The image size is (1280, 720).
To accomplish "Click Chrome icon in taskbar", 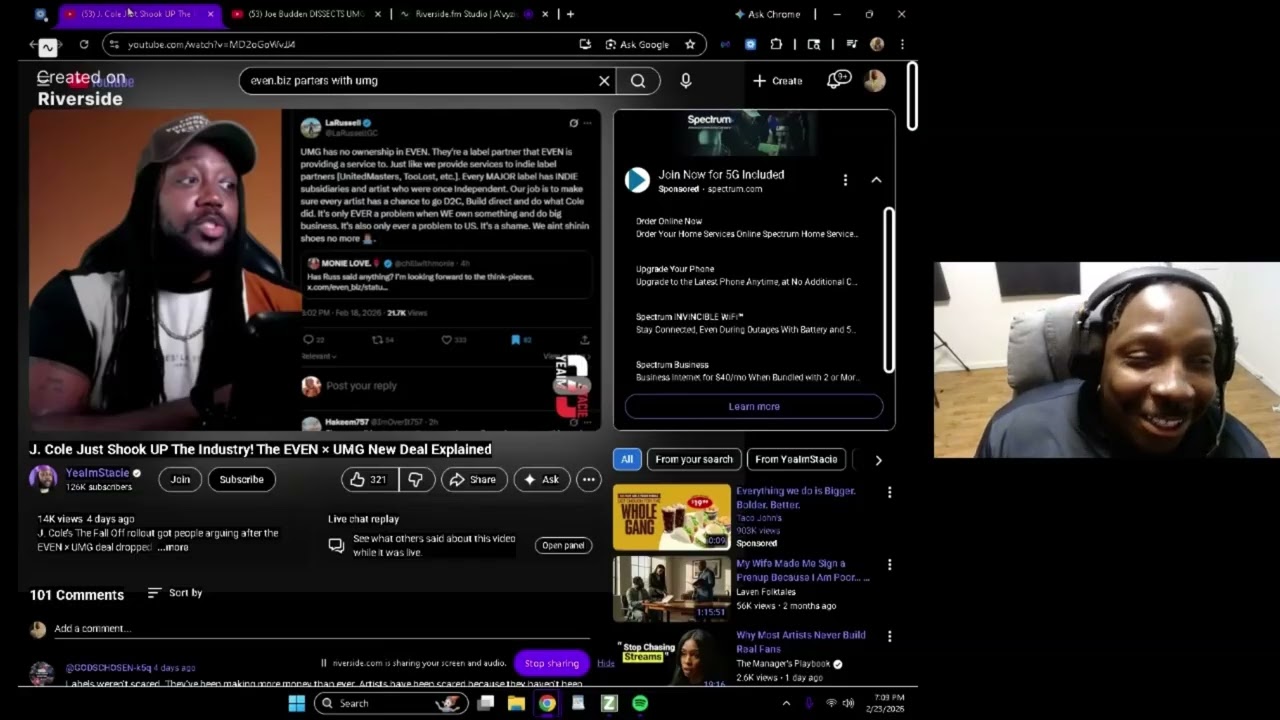I will click(547, 703).
